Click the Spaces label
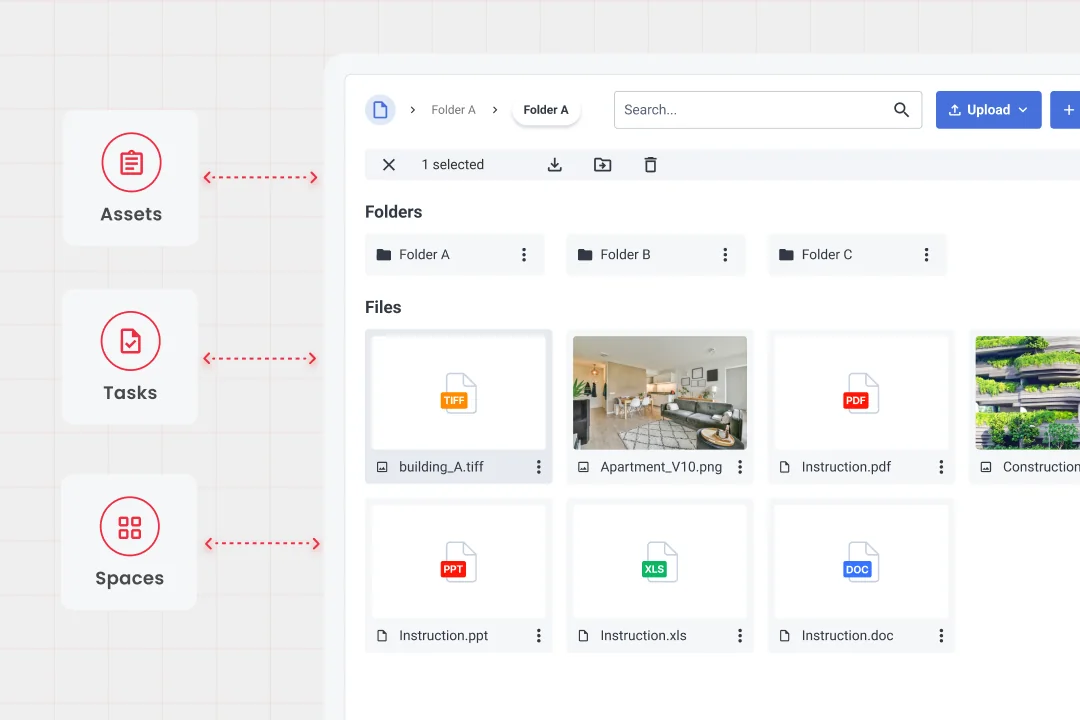 point(129,579)
